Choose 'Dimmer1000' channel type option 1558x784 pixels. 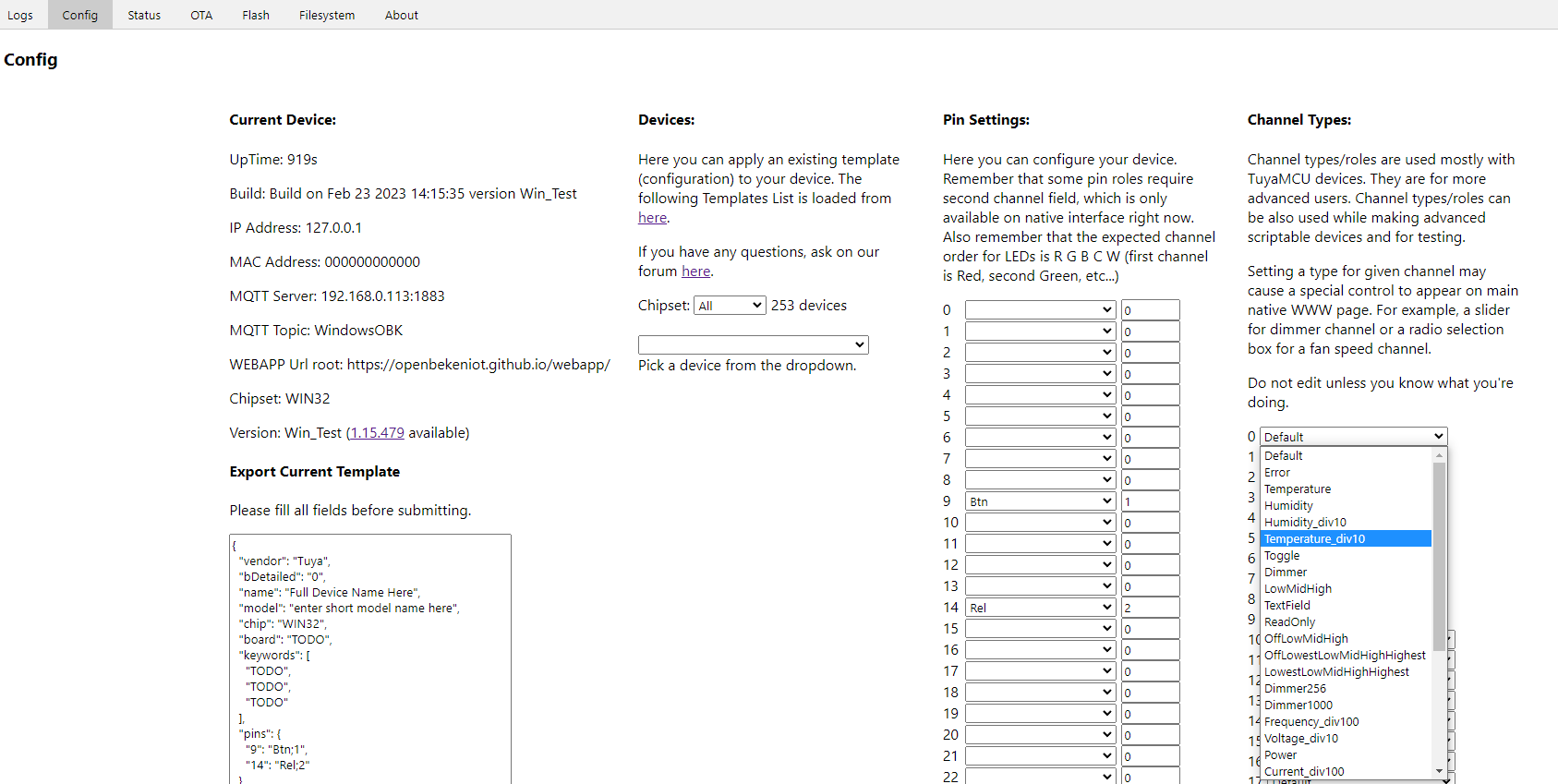click(x=1347, y=706)
